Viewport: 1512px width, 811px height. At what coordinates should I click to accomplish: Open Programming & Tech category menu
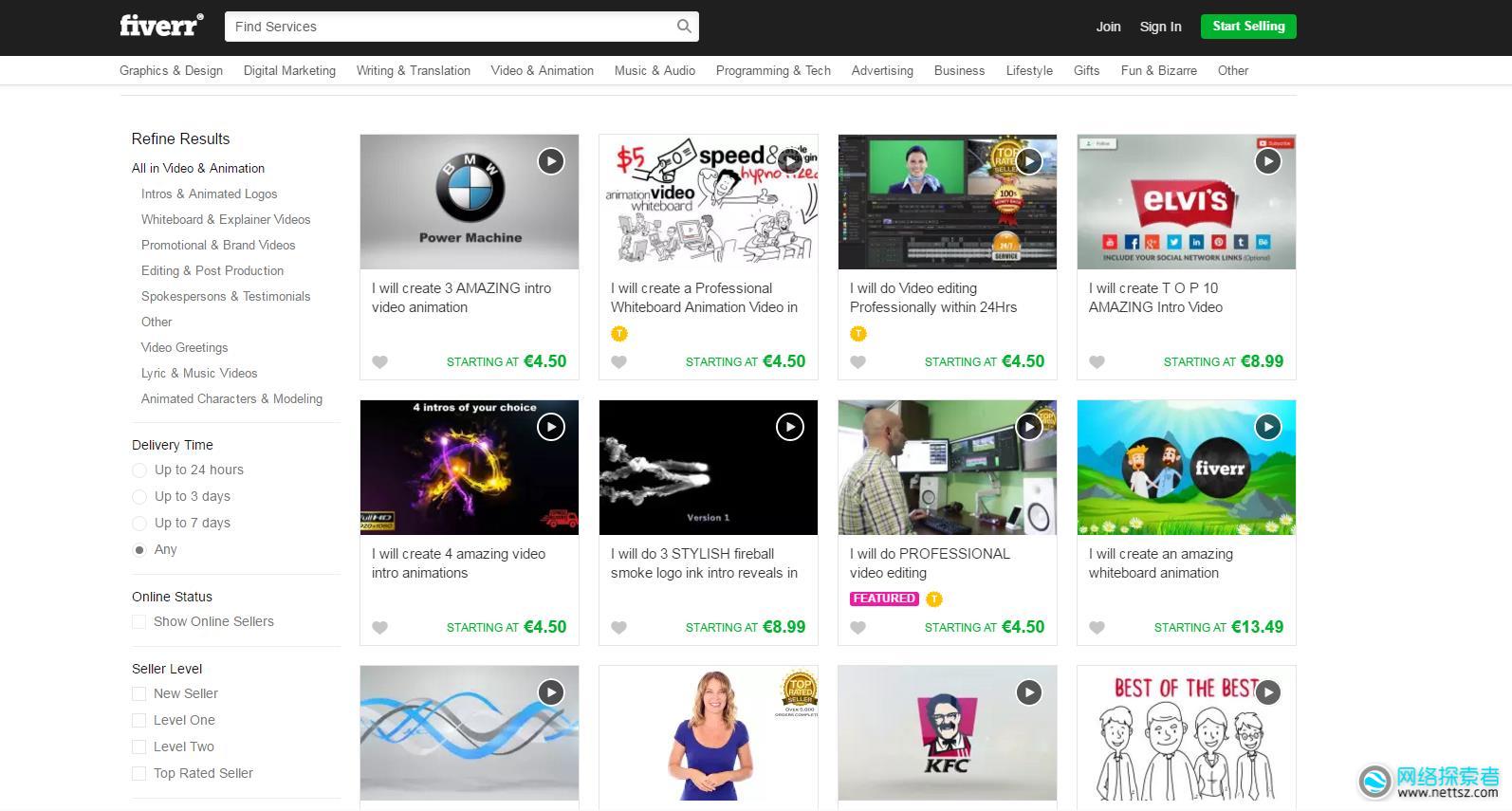point(773,70)
